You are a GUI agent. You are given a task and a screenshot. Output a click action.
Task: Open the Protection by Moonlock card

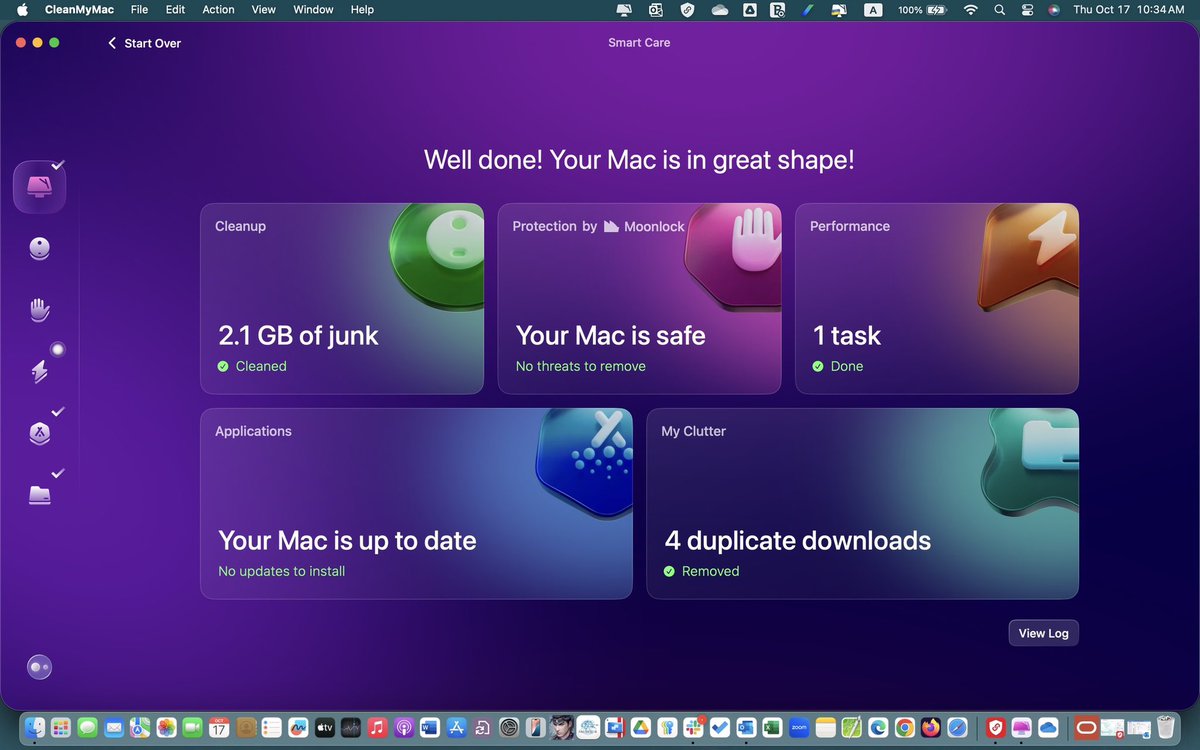[639, 299]
